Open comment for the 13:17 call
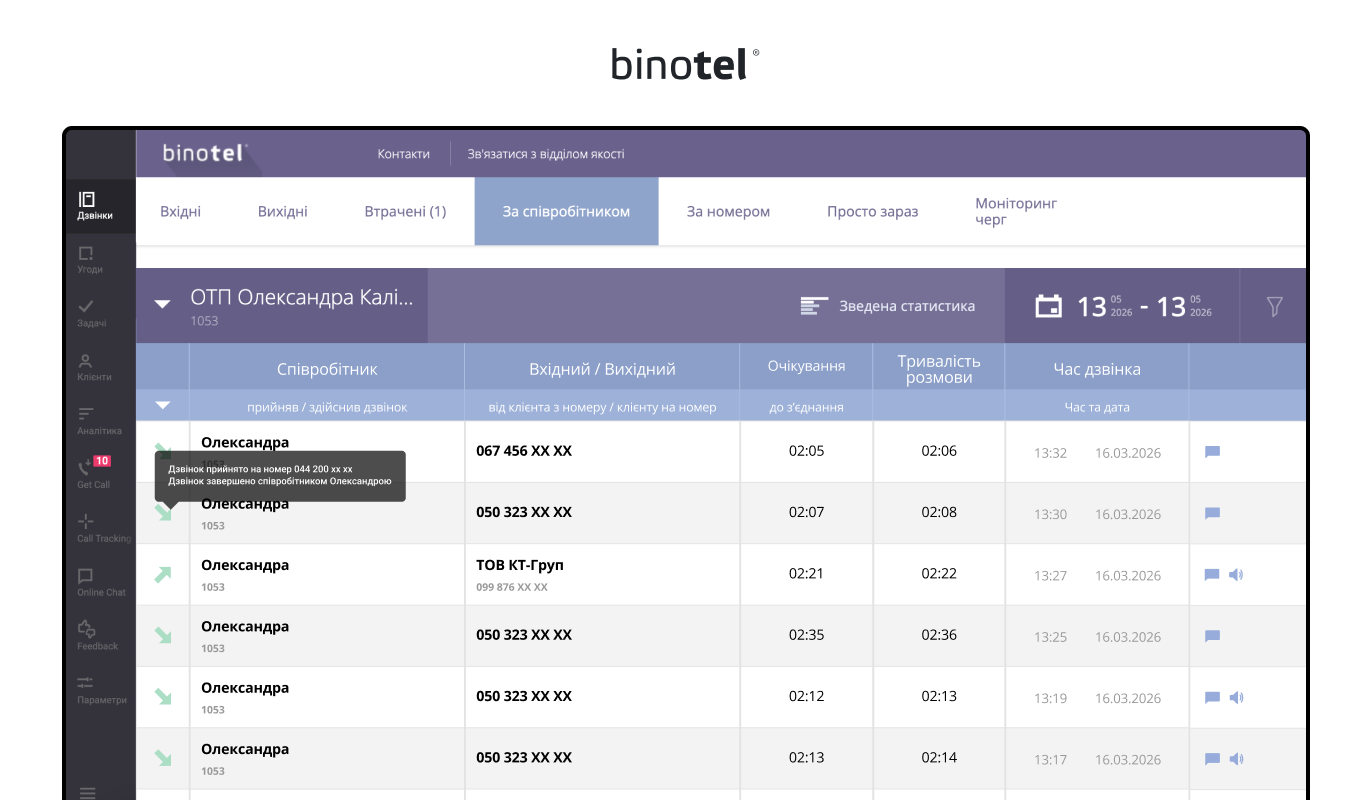Screen dimensions: 1372x800 pyautogui.click(x=1212, y=759)
